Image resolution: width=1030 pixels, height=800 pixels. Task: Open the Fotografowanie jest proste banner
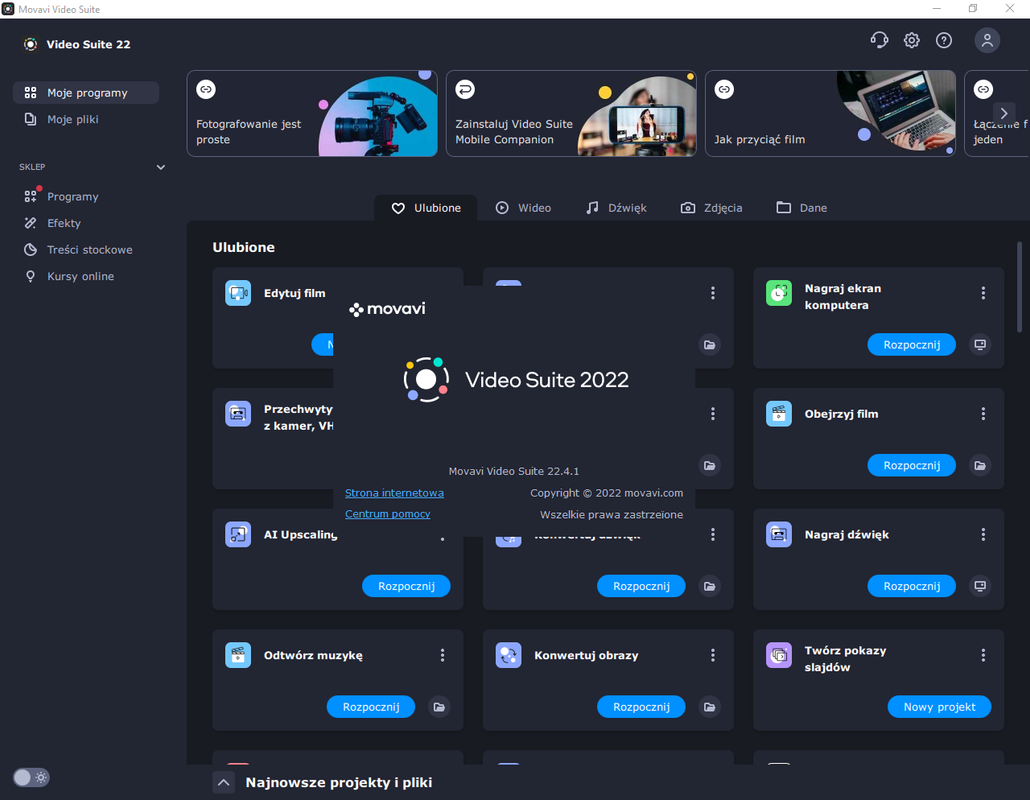(312, 114)
